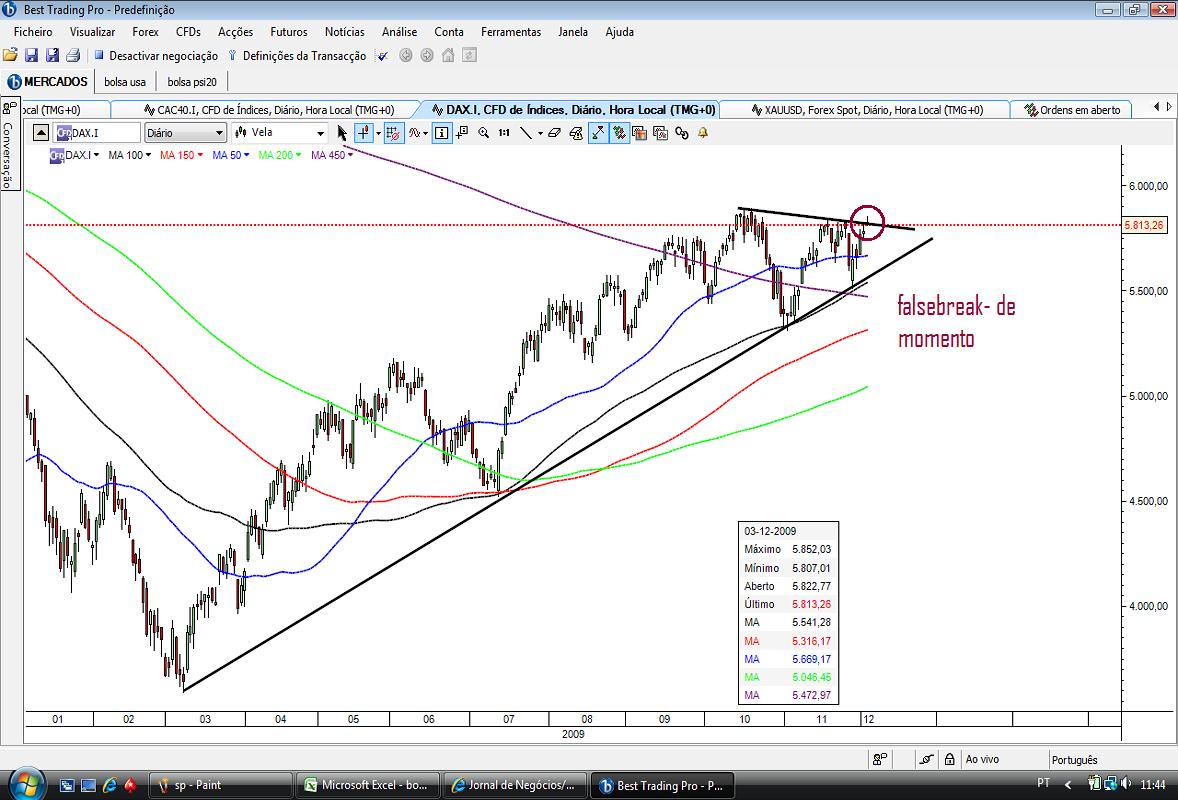
Task: Click the link charts chain icon
Action: (681, 133)
